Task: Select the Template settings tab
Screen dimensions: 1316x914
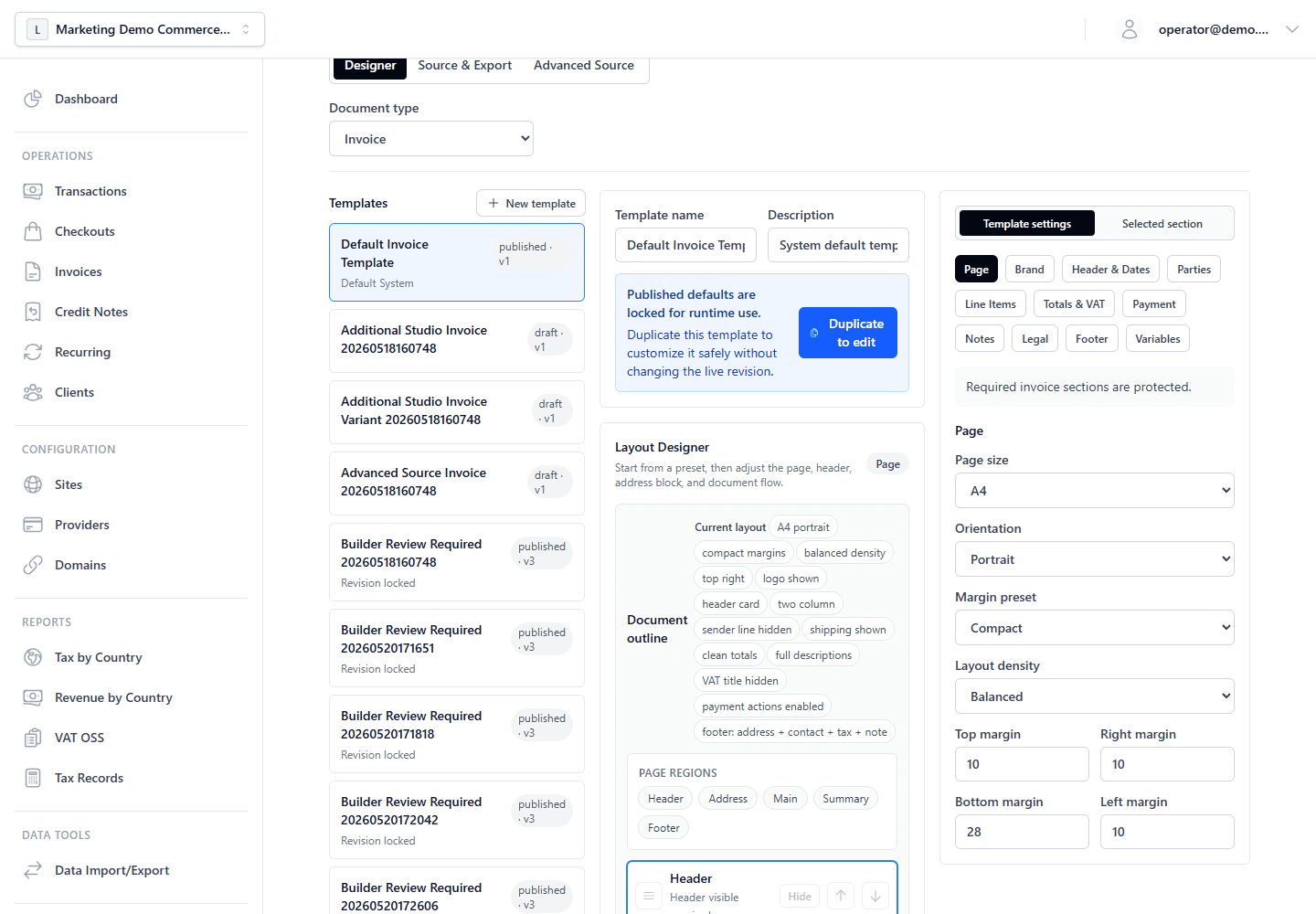Action: point(1026,223)
